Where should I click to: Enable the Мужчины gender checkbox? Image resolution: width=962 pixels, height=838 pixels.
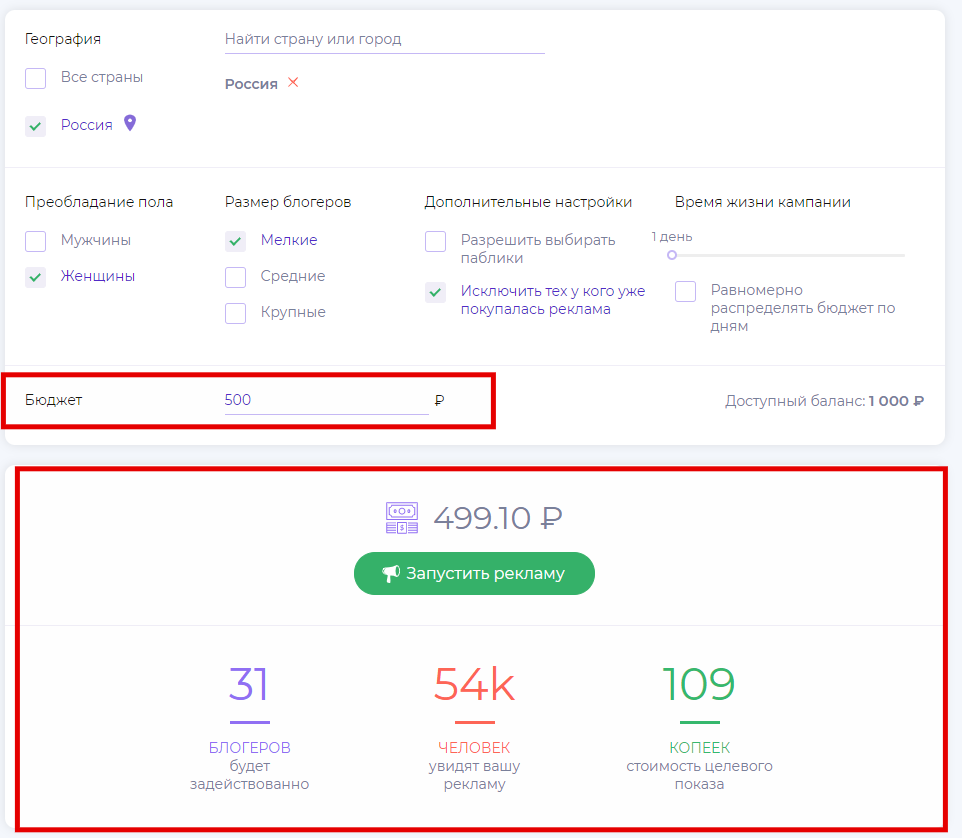coord(36,241)
